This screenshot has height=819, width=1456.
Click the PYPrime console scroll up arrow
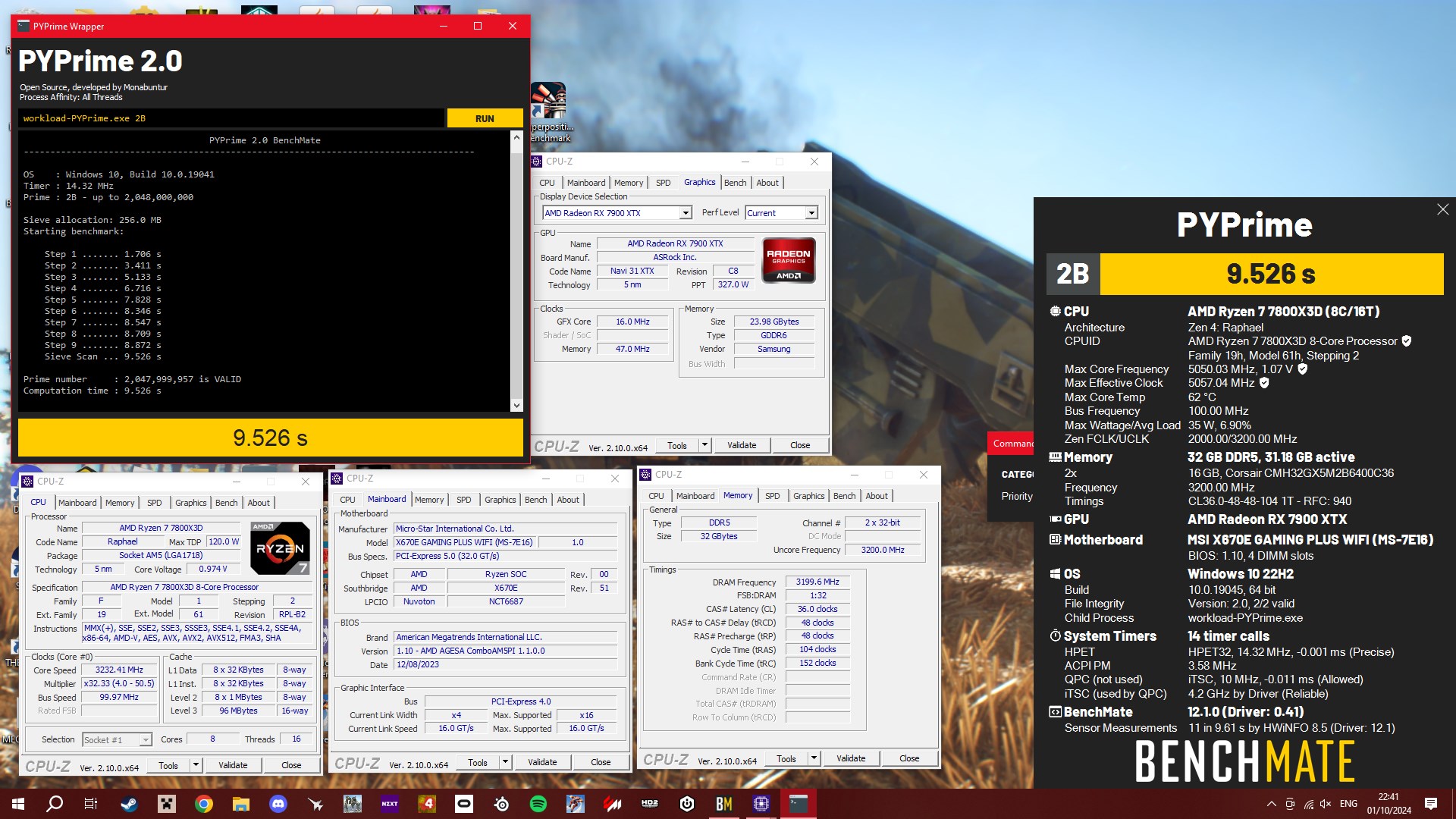[x=516, y=138]
